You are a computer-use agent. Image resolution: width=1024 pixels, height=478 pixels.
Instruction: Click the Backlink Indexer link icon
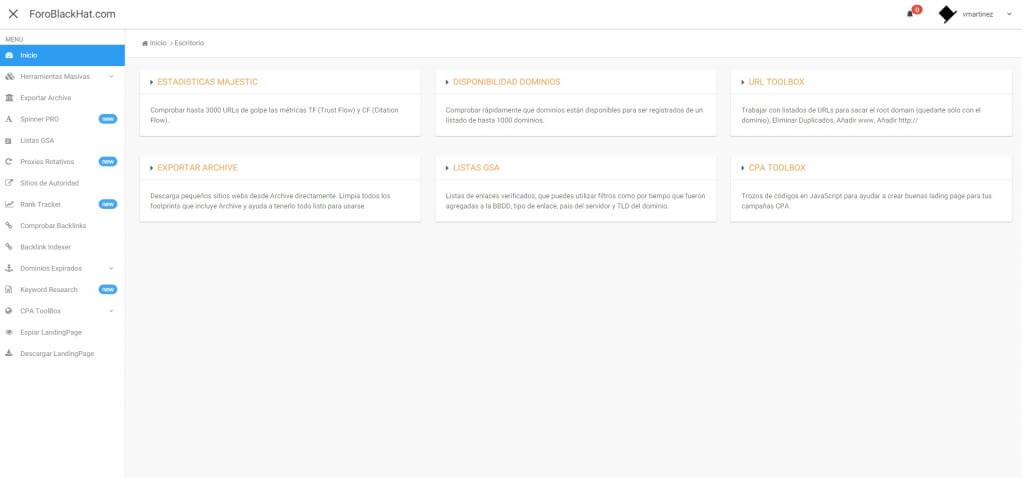(x=9, y=247)
